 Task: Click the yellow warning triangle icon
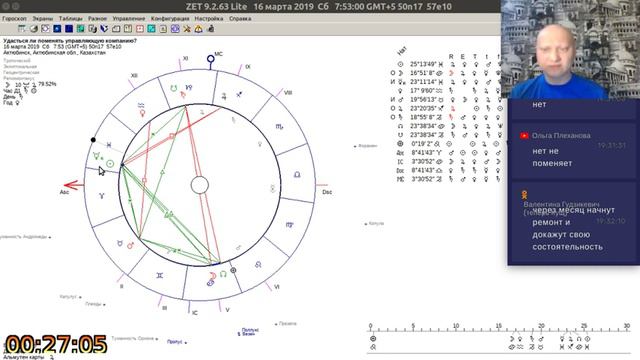click(198, 29)
